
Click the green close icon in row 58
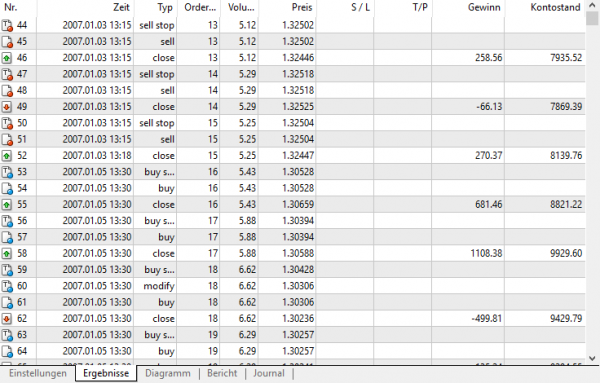tap(7, 254)
